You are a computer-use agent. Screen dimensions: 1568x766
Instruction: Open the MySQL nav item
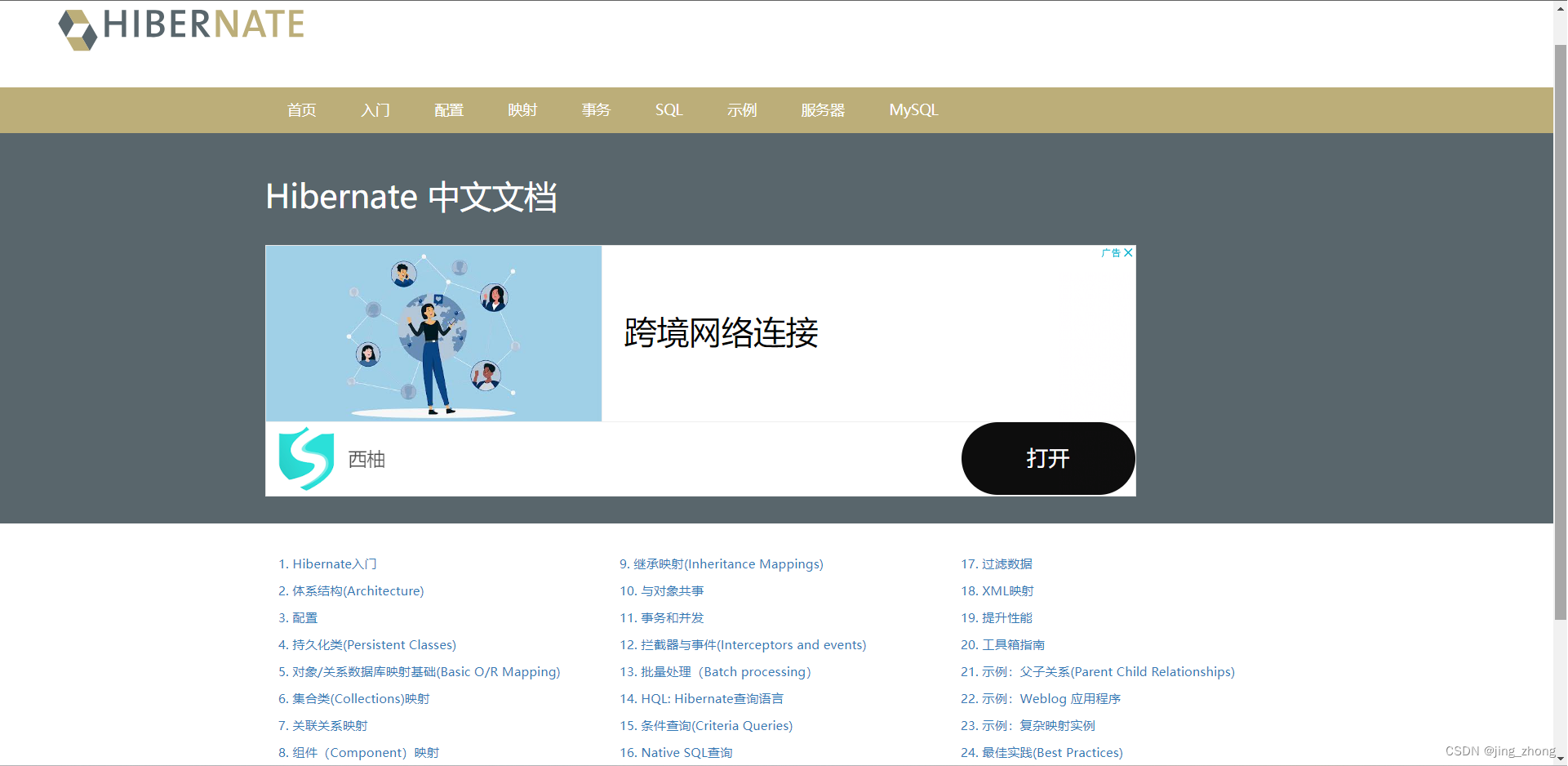click(x=914, y=110)
